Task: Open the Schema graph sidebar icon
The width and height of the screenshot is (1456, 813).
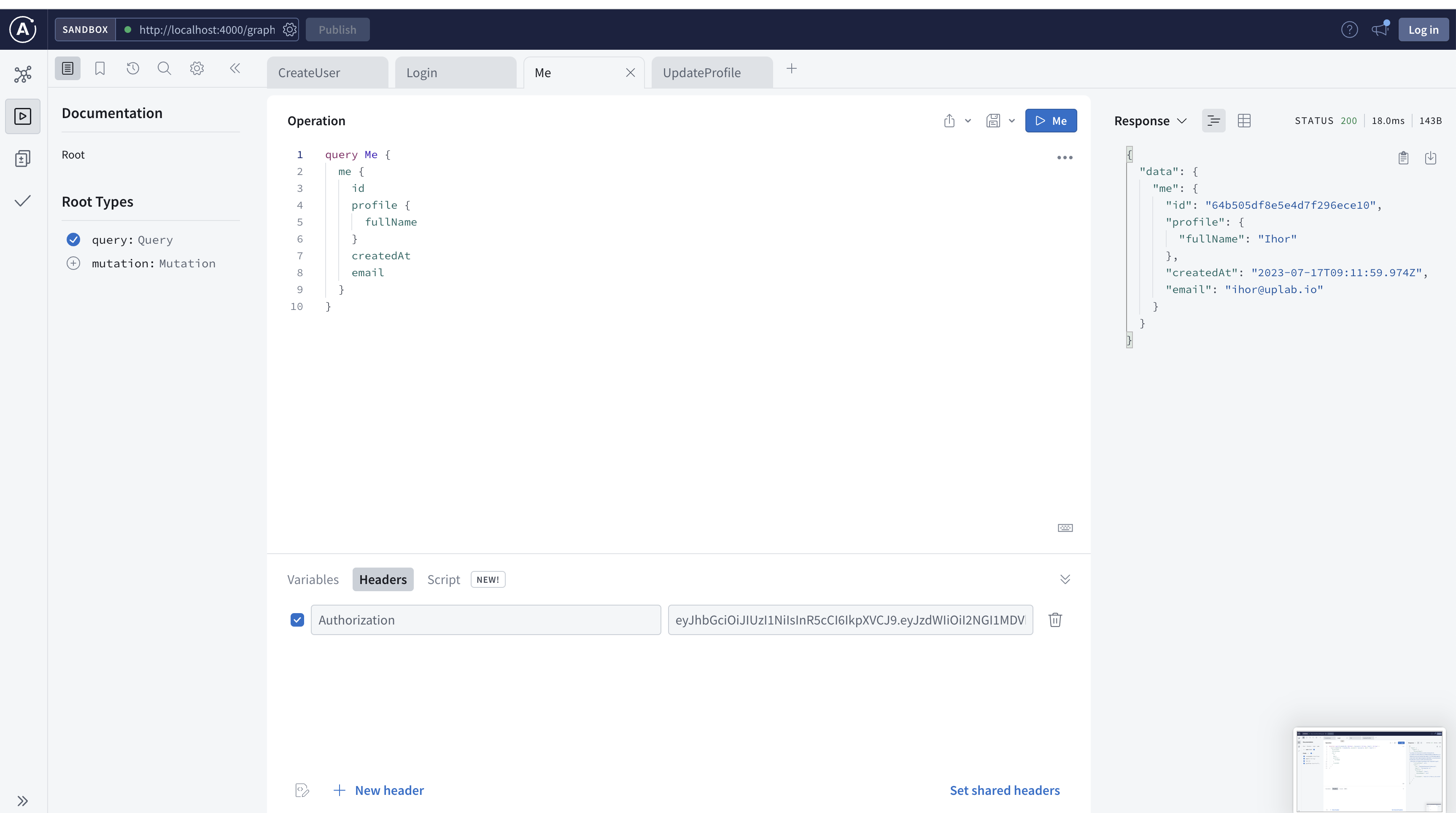Action: [23, 74]
